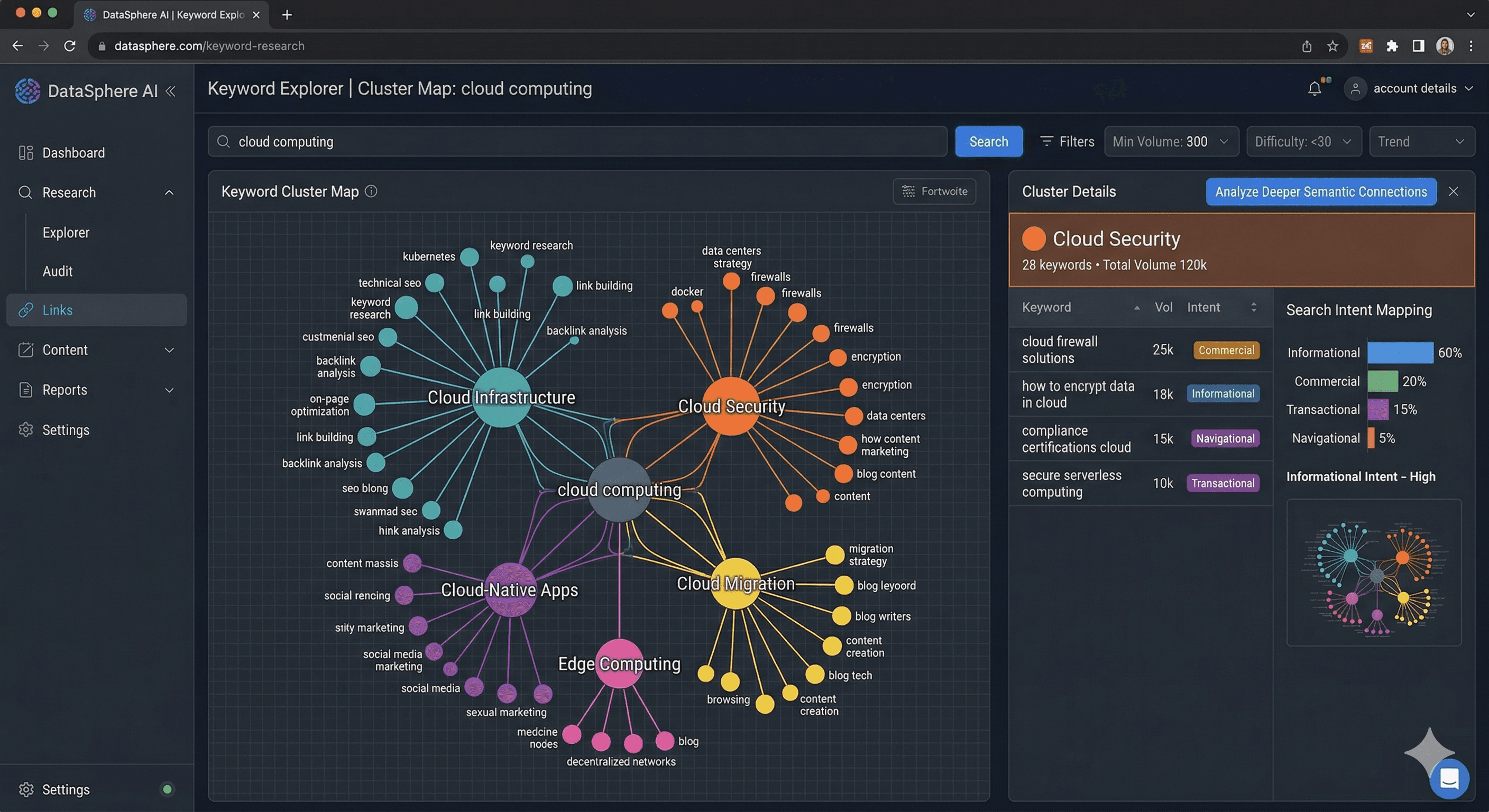
Task: Sort the table by Keyword column
Action: [x=1136, y=308]
